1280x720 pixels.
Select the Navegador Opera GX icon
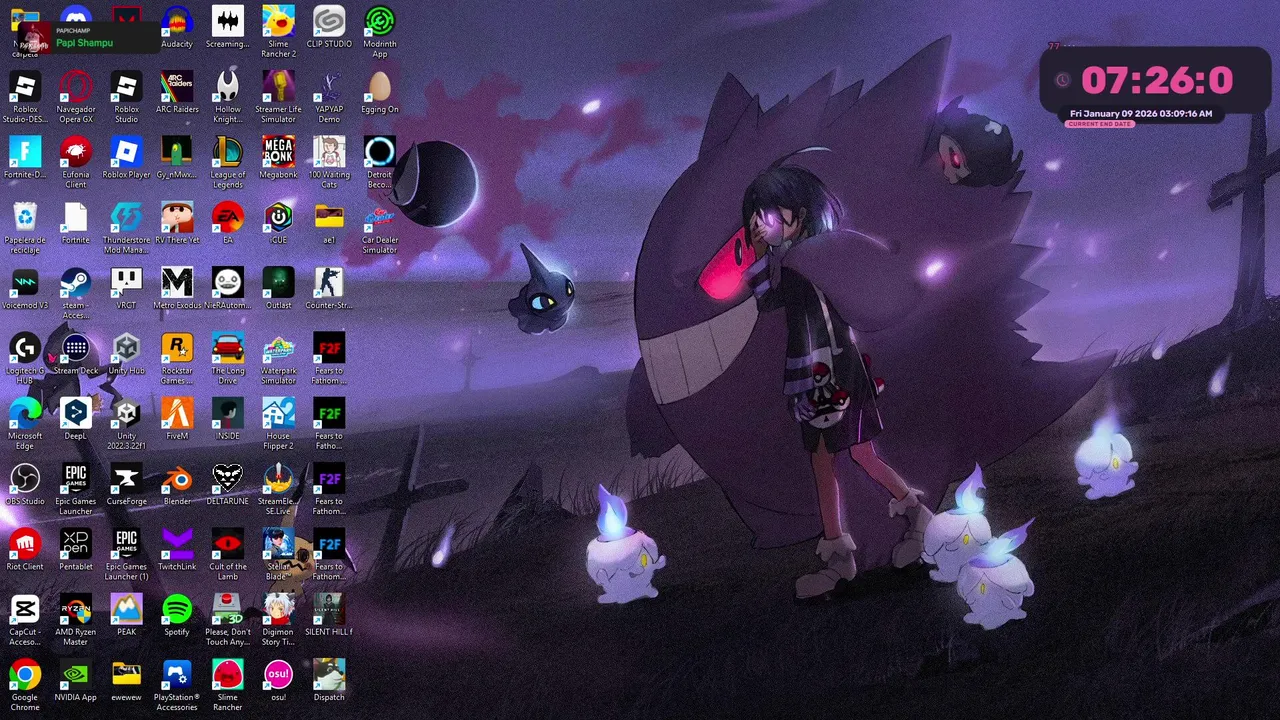[76, 86]
